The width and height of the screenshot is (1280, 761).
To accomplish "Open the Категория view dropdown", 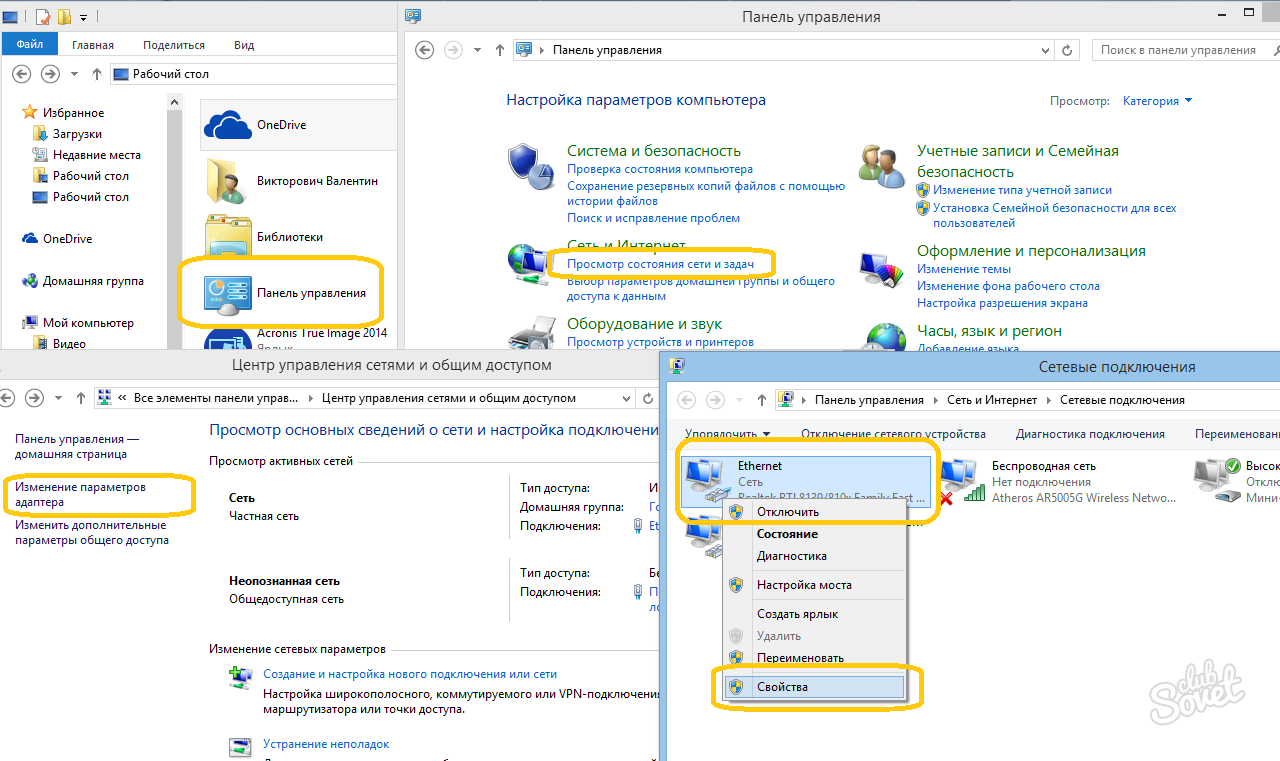I will 1157,101.
